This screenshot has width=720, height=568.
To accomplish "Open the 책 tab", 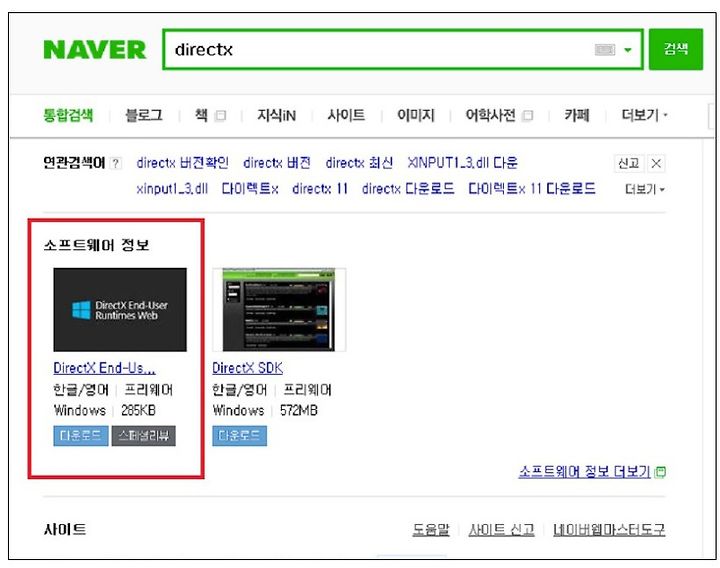I will pyautogui.click(x=201, y=115).
